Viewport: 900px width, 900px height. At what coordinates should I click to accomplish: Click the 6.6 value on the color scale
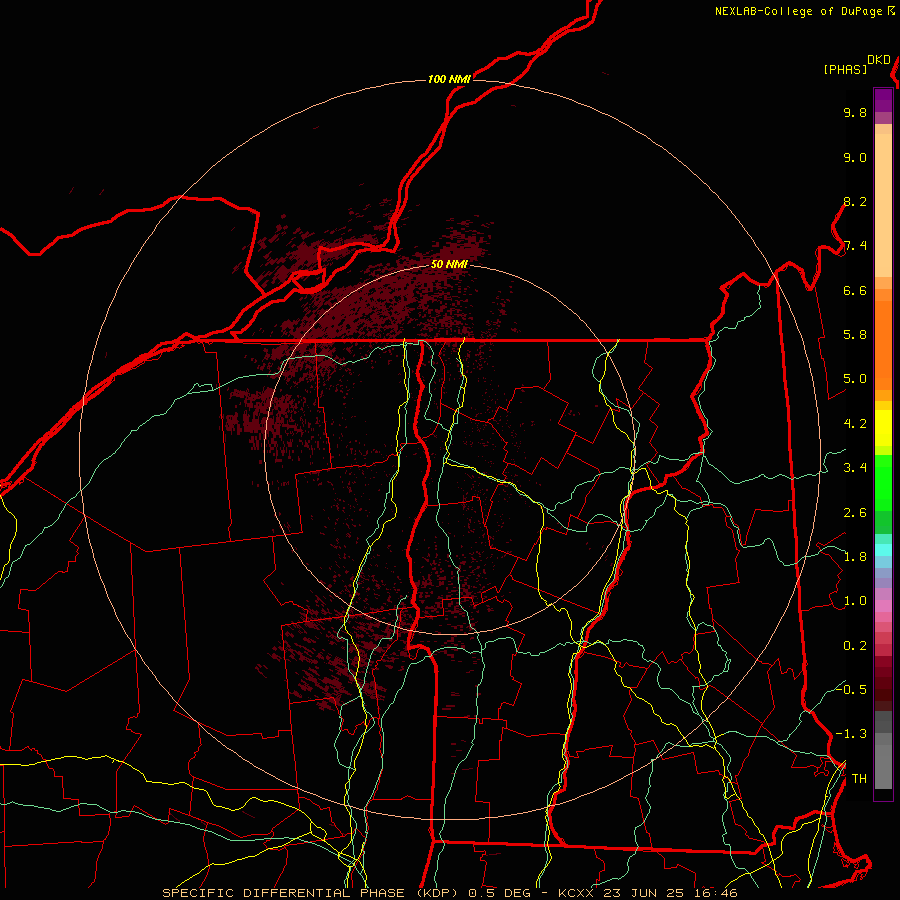point(855,290)
